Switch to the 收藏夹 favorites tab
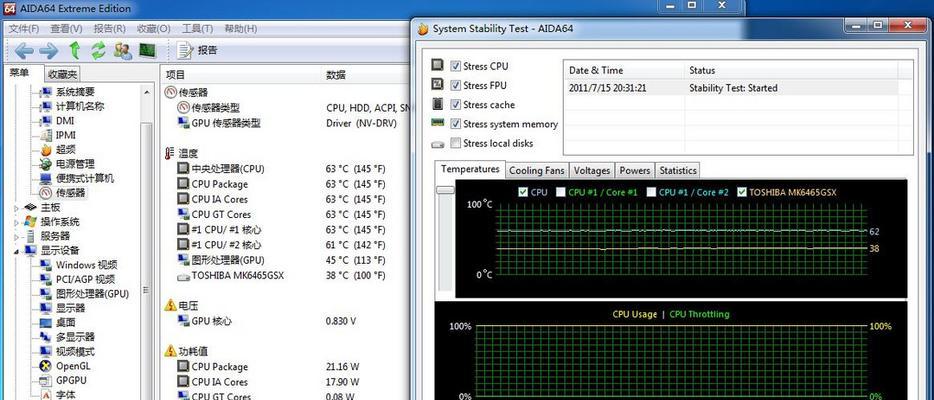The image size is (934, 400). pos(63,74)
